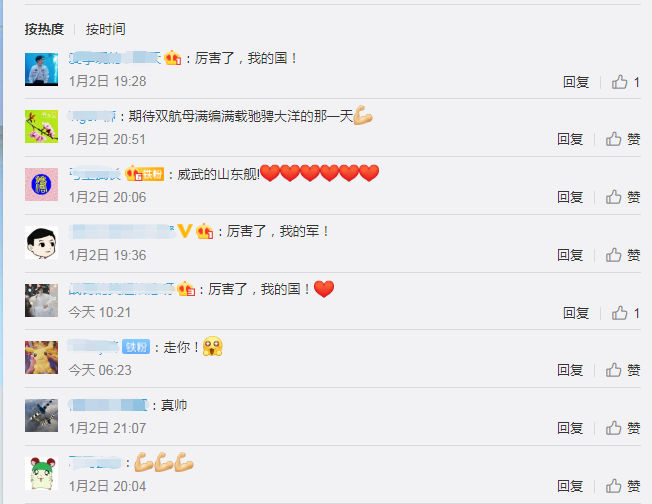Open the flower avatar profile
Image resolution: width=652 pixels, height=504 pixels.
coord(42,126)
